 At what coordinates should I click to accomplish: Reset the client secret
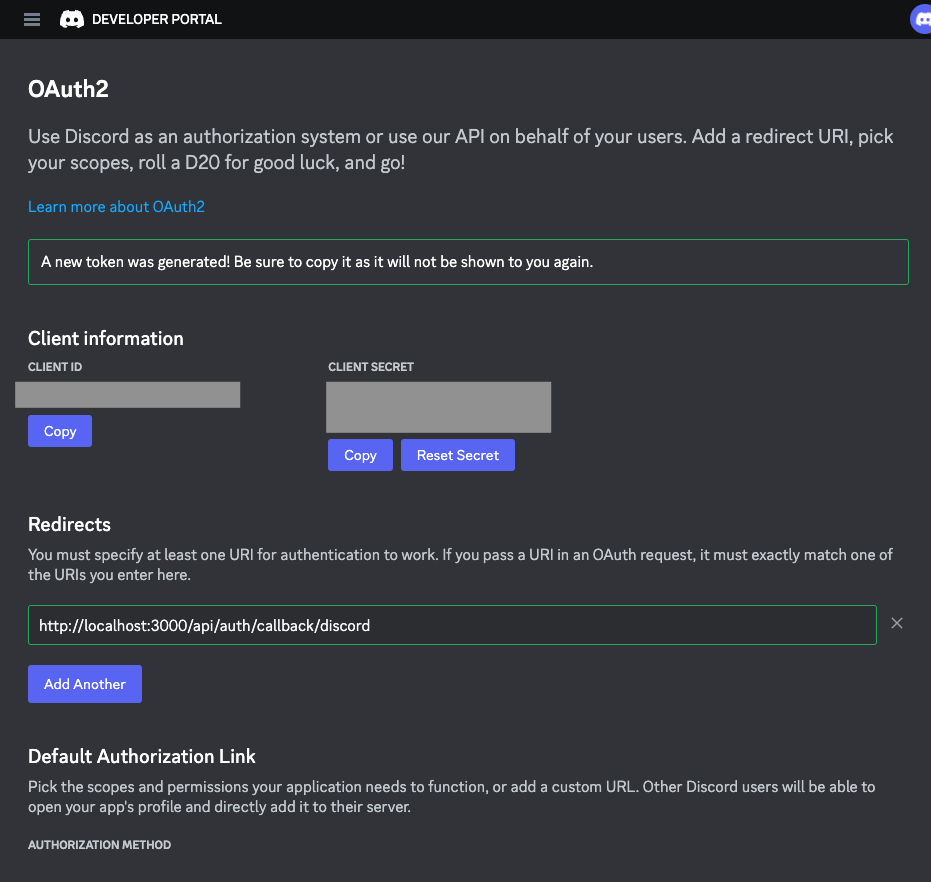pos(458,455)
